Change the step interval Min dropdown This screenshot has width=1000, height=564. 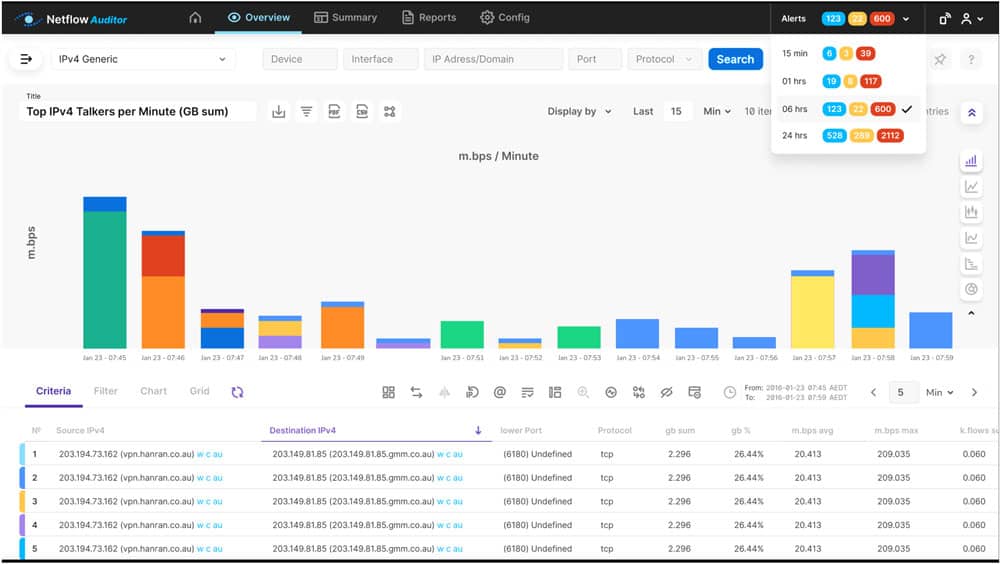939,392
